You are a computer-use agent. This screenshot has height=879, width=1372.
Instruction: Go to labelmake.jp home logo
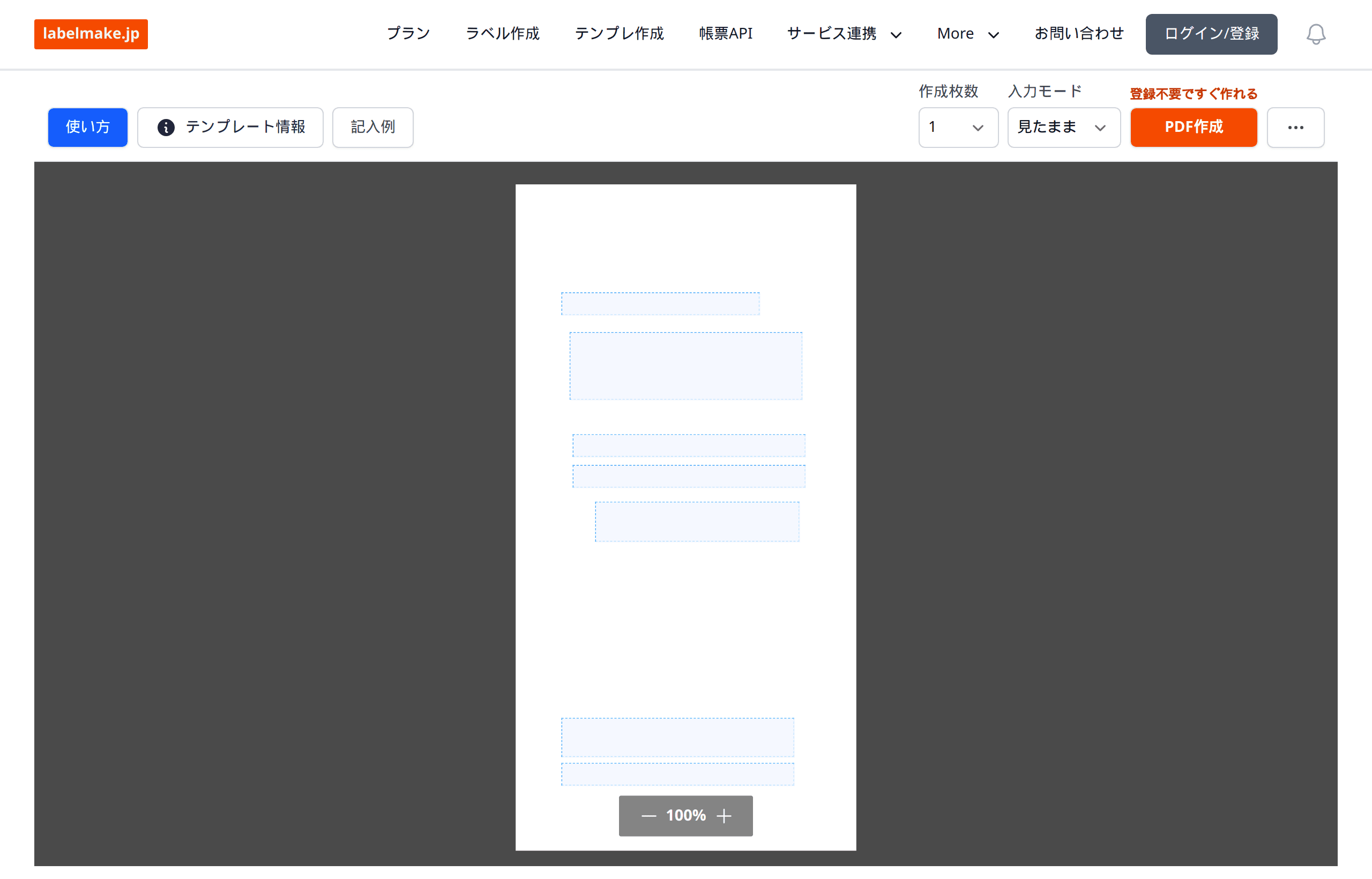91,34
